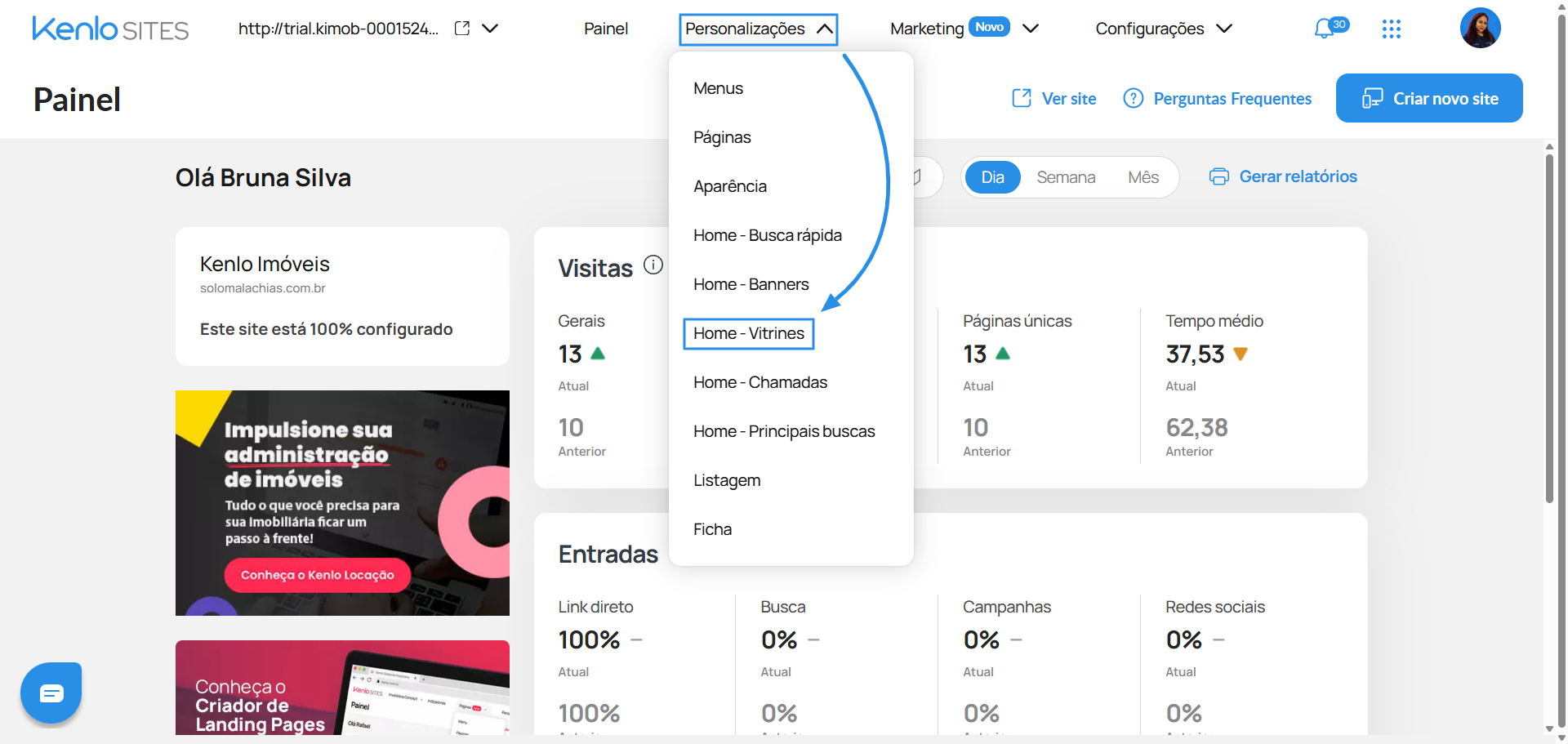Select Home - Busca rápida
The image size is (1568, 744).
coord(768,235)
